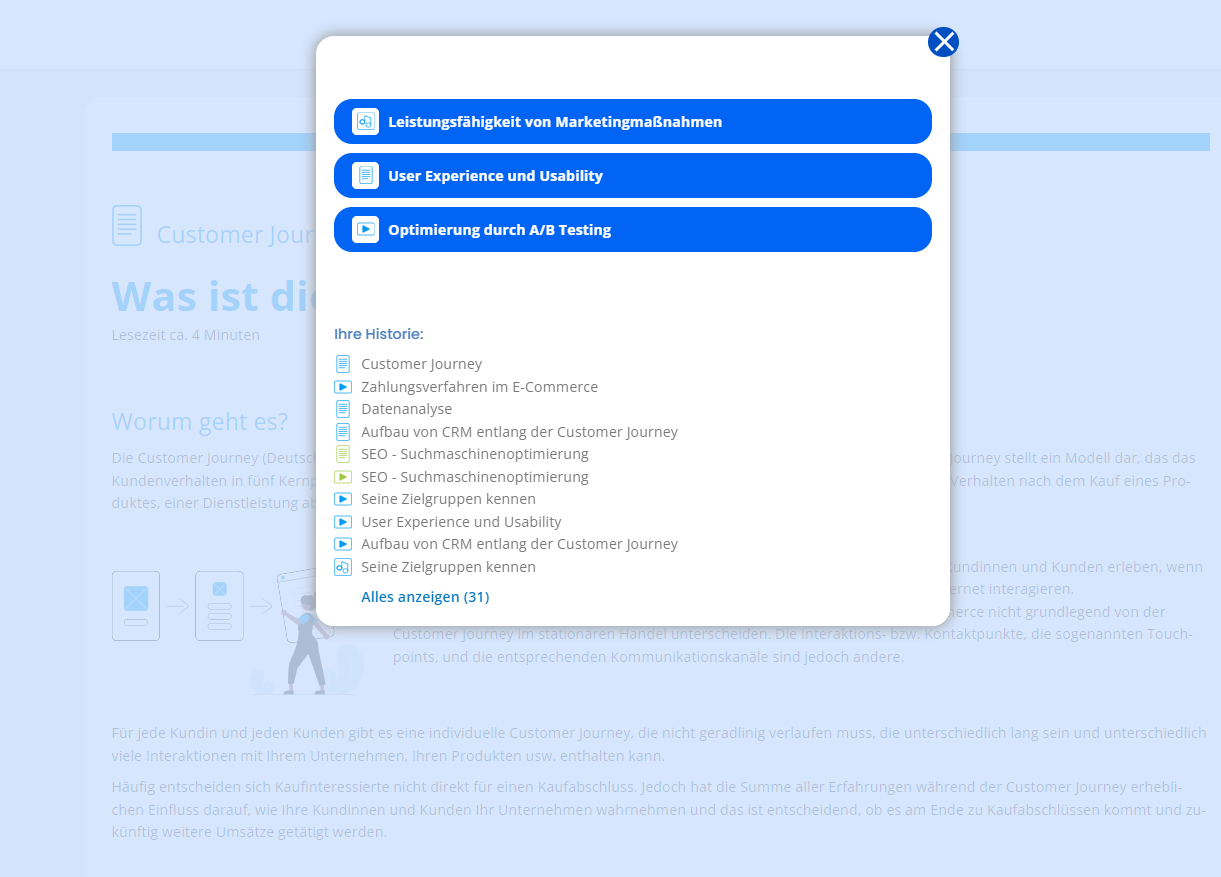Open Aufbau von CRM document history entry

click(519, 432)
